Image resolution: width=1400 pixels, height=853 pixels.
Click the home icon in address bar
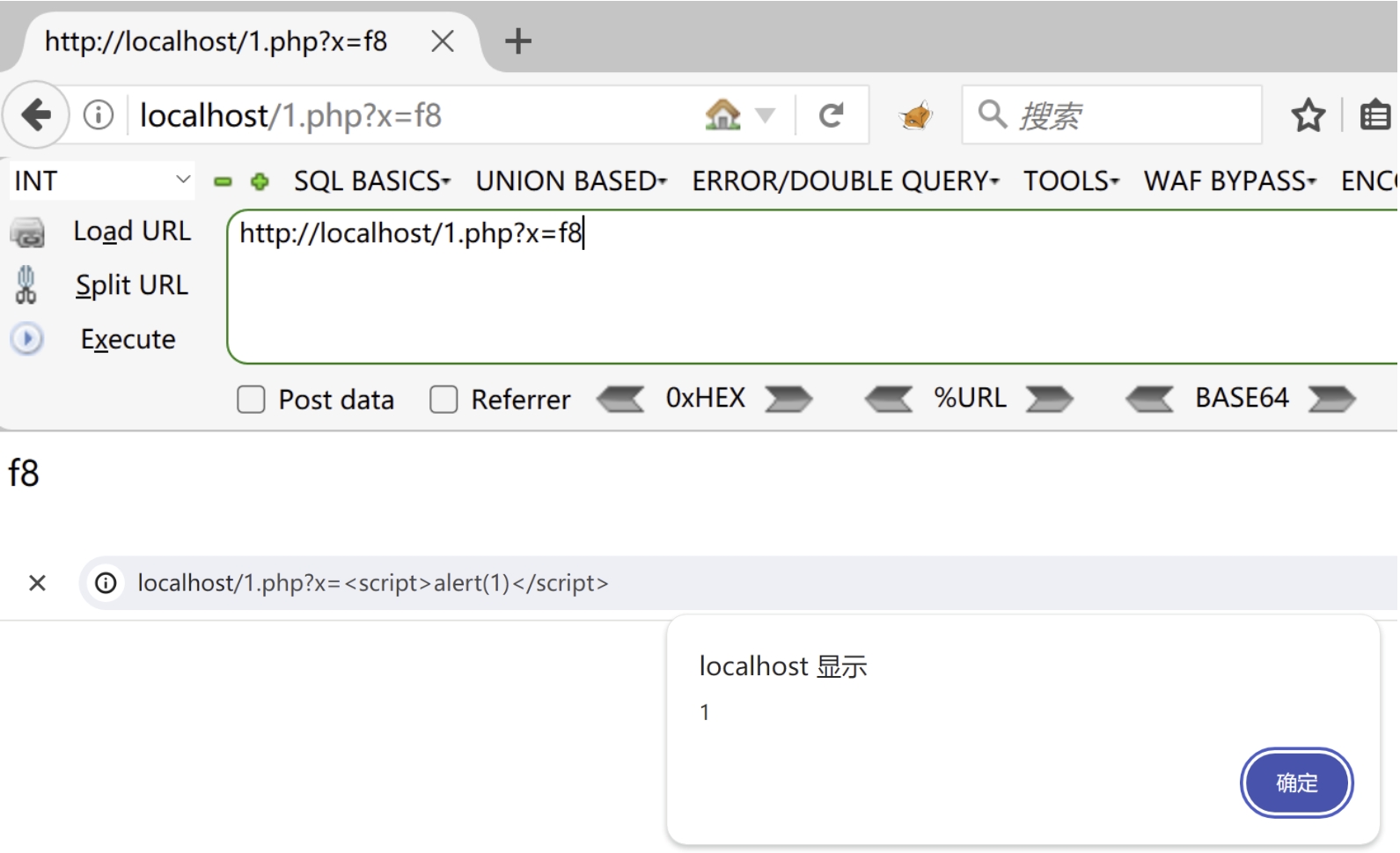(x=722, y=114)
